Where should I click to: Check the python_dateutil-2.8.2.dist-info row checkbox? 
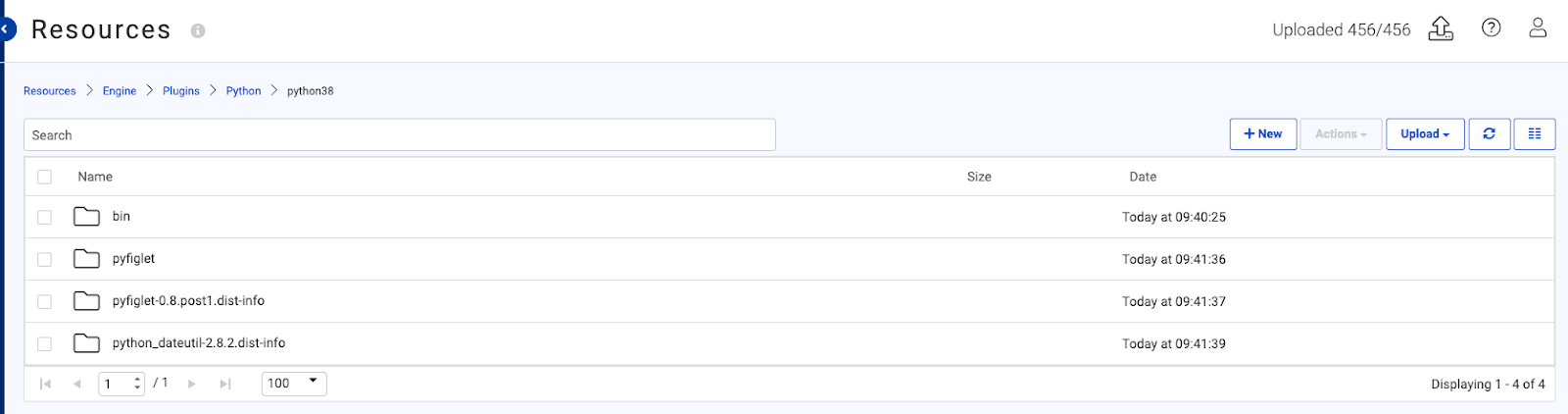(45, 343)
